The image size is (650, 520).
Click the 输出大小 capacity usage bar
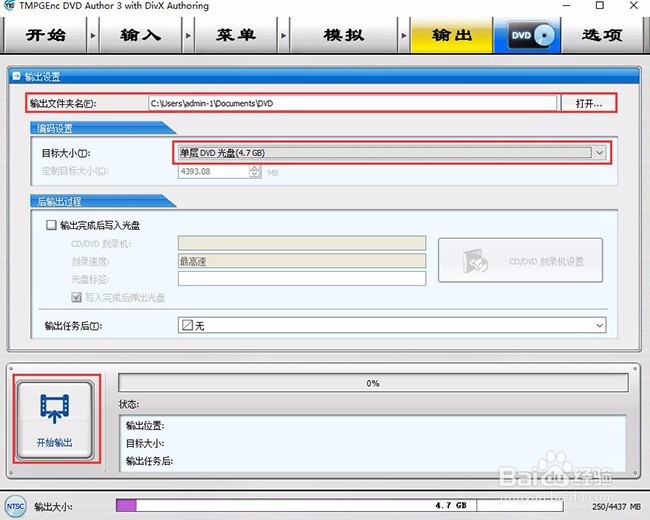(340, 505)
